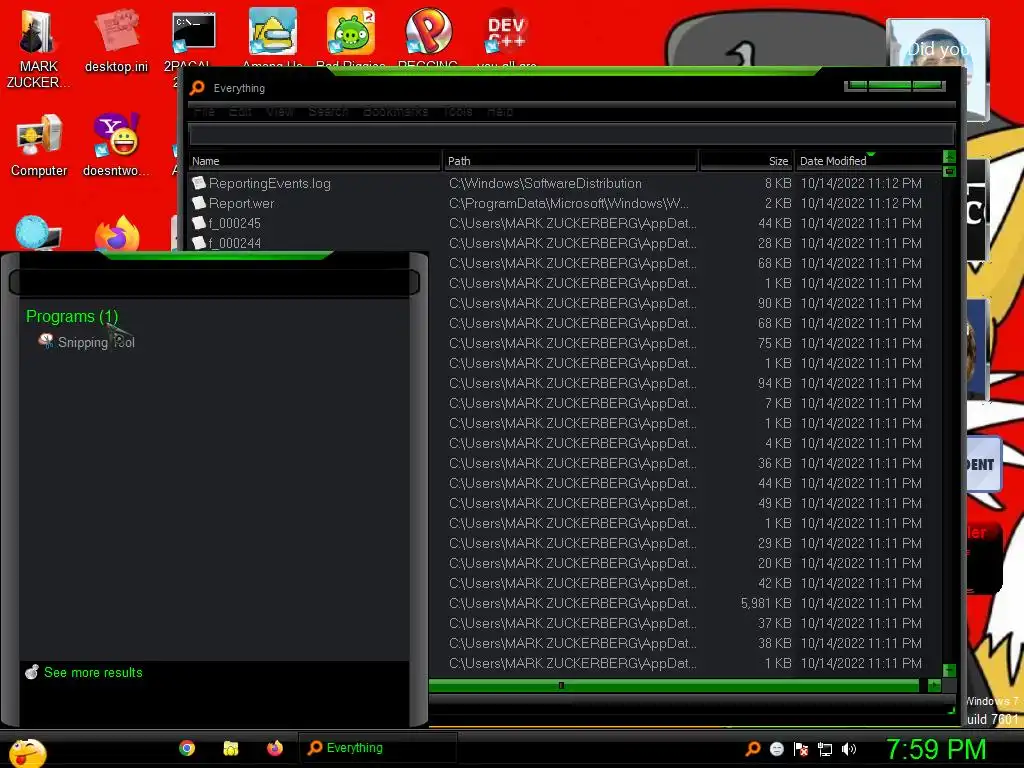Image resolution: width=1024 pixels, height=768 pixels.
Task: Open the Bookmarks menu in Everything
Action: coord(396,112)
